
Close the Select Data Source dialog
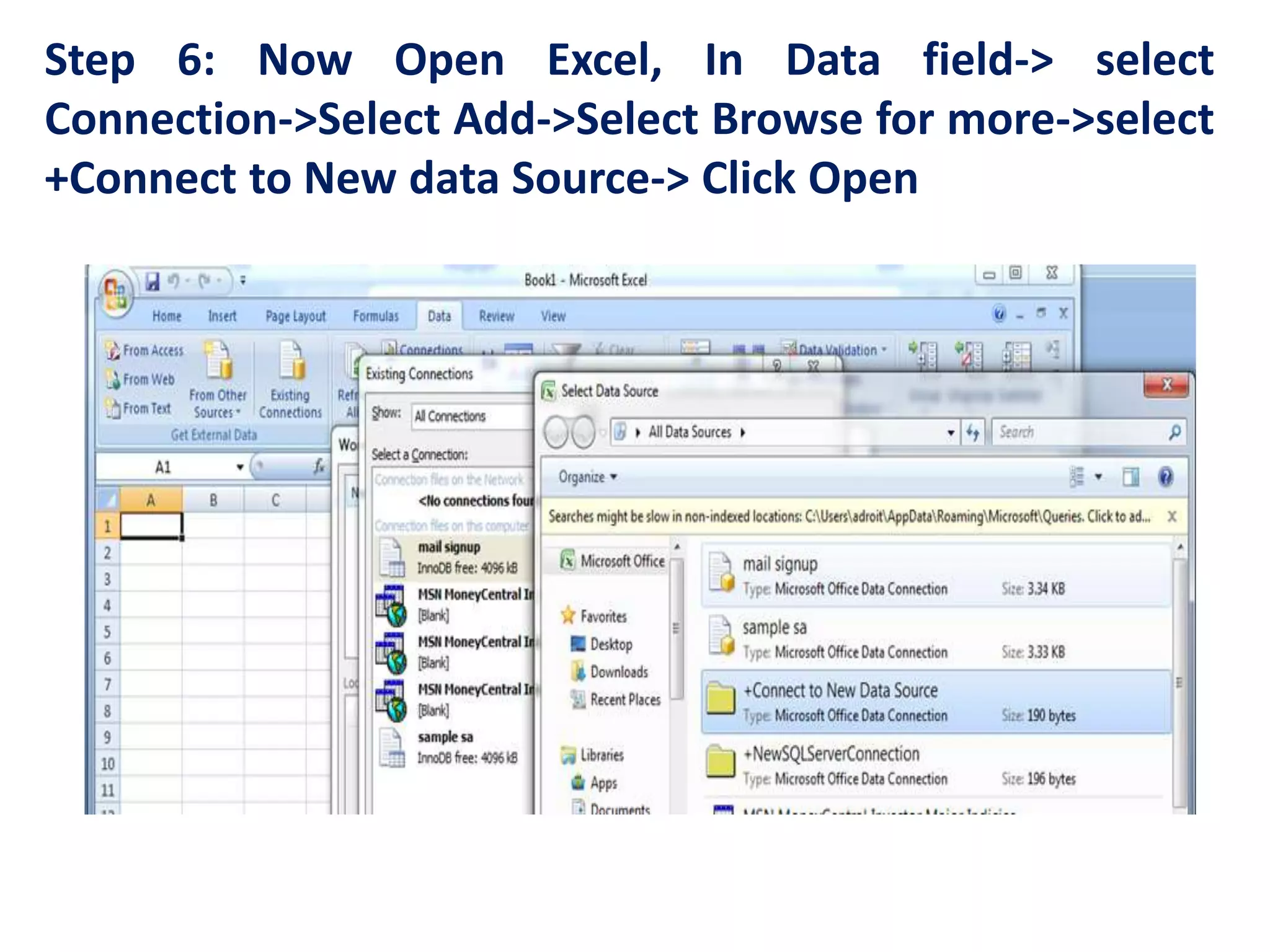pos(1166,385)
